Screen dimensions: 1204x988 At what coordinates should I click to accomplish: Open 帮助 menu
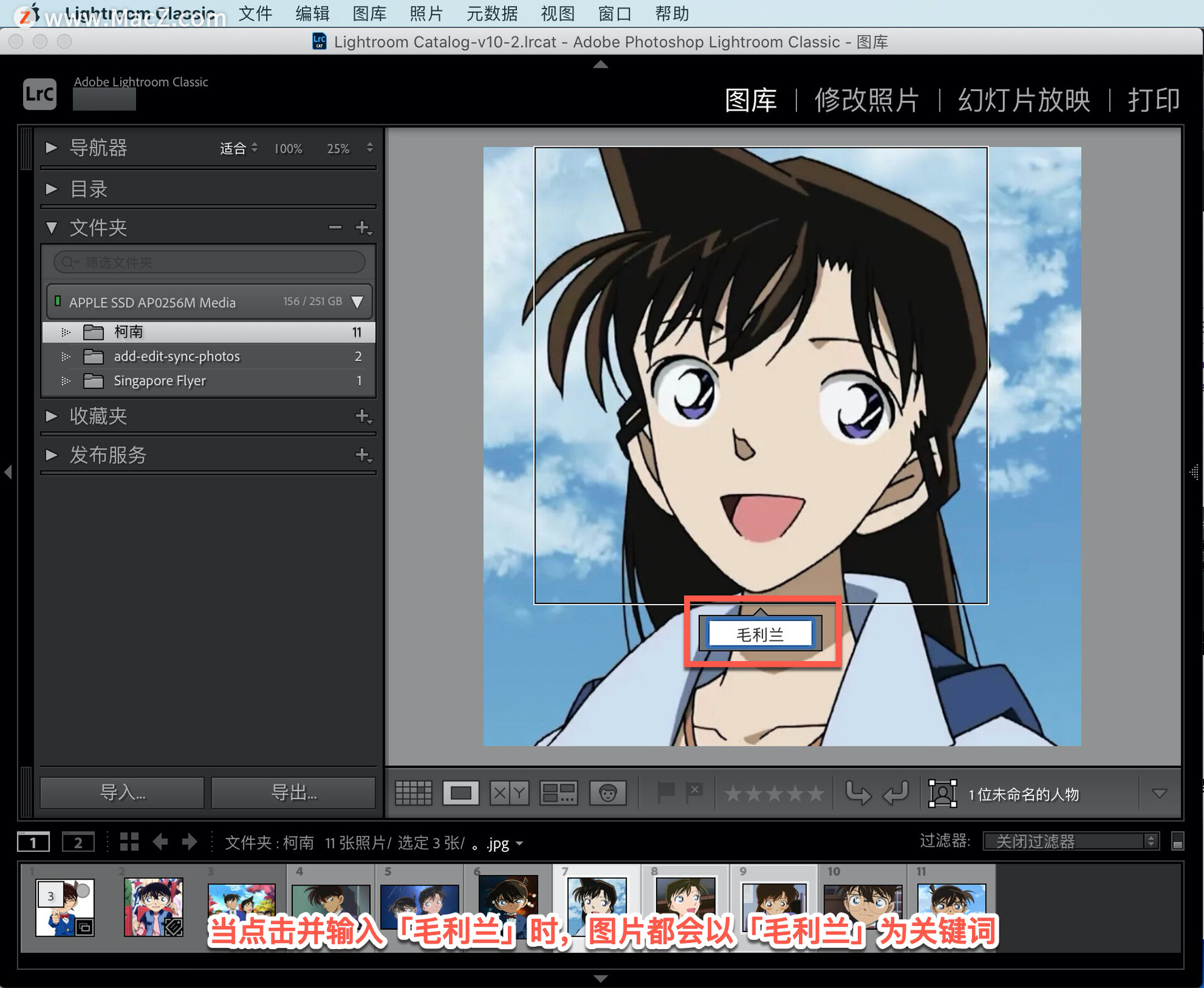672,13
